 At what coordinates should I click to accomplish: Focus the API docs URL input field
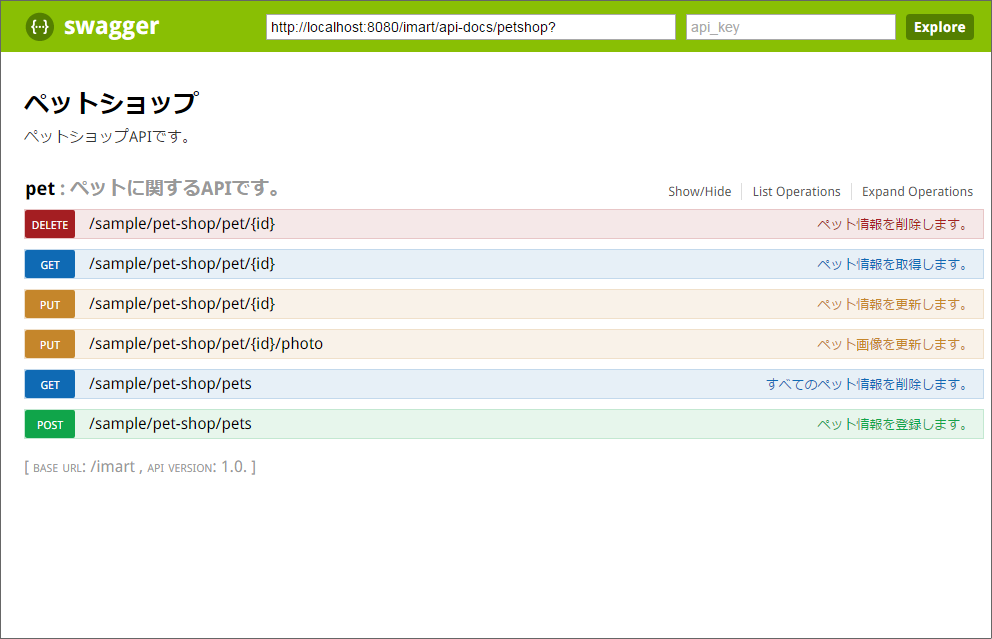(x=471, y=27)
